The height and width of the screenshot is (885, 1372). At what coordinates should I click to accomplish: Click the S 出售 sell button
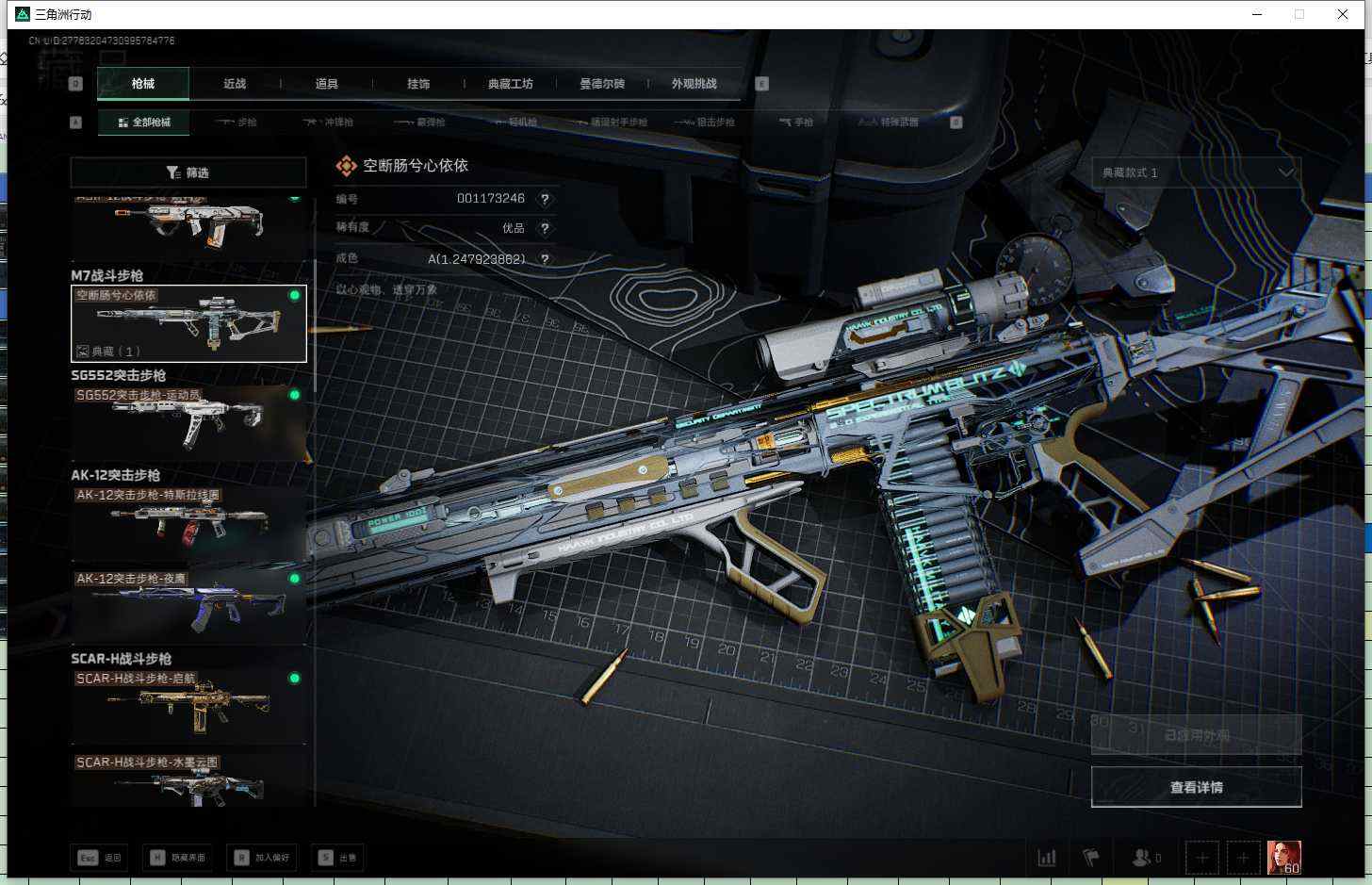coord(338,858)
